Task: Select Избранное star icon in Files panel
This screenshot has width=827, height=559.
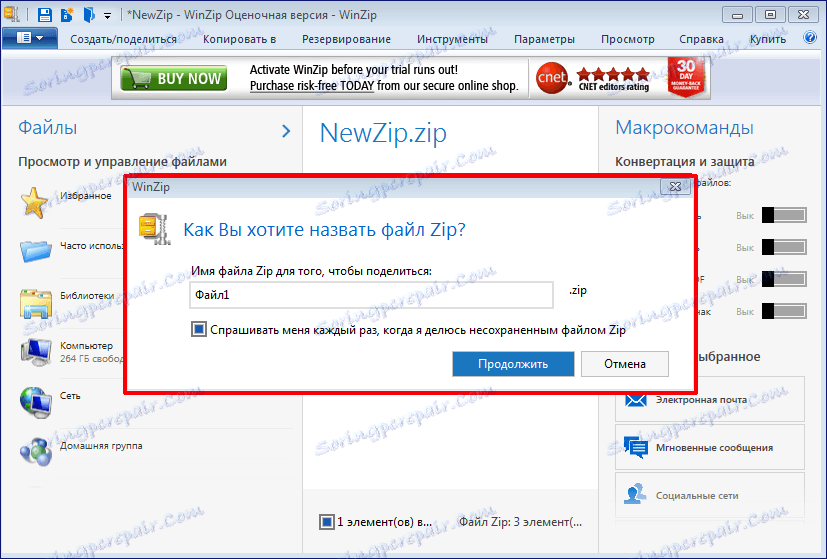Action: pos(34,203)
